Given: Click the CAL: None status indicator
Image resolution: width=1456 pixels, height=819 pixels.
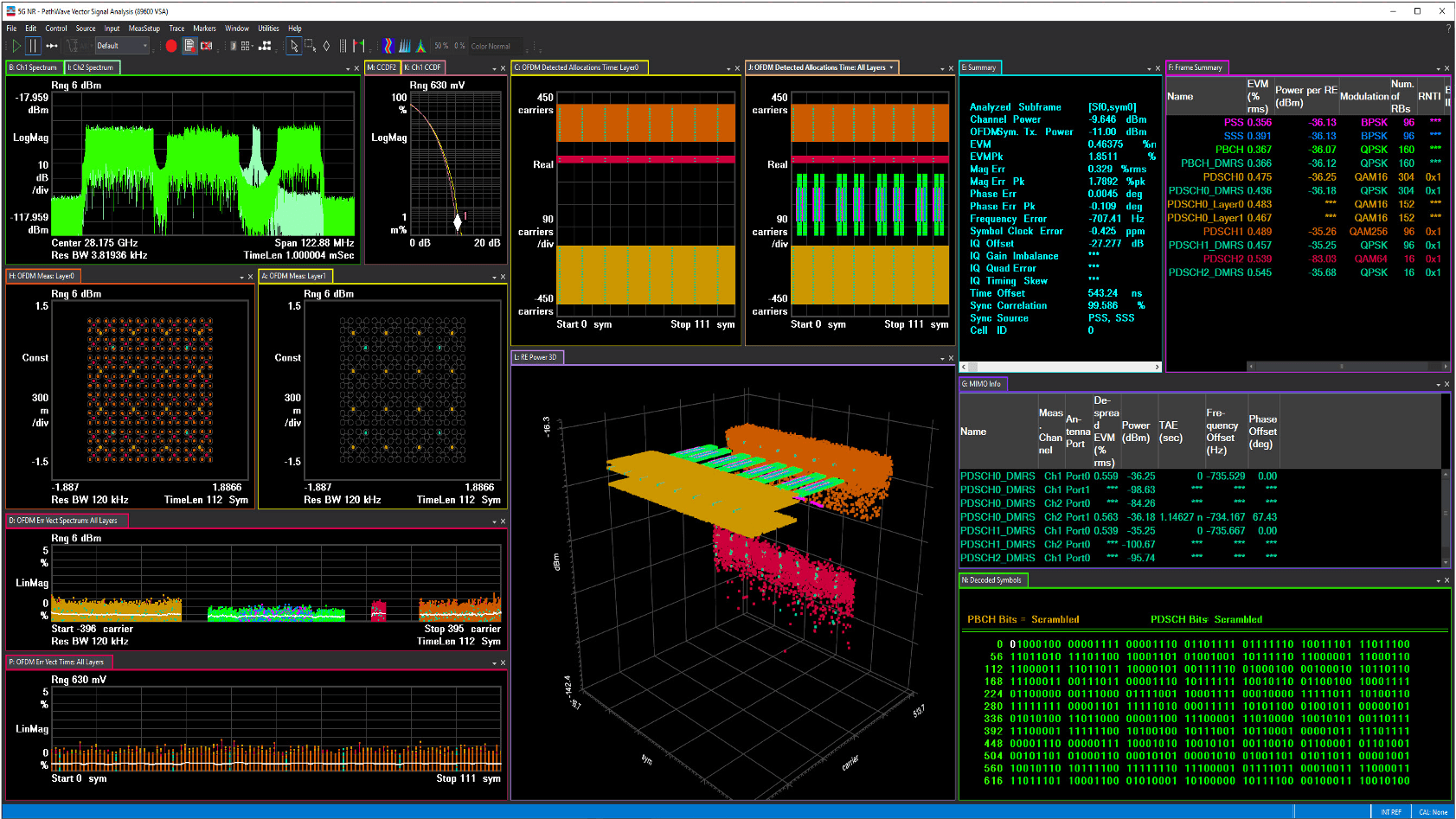Looking at the screenshot, I should pyautogui.click(x=1432, y=811).
